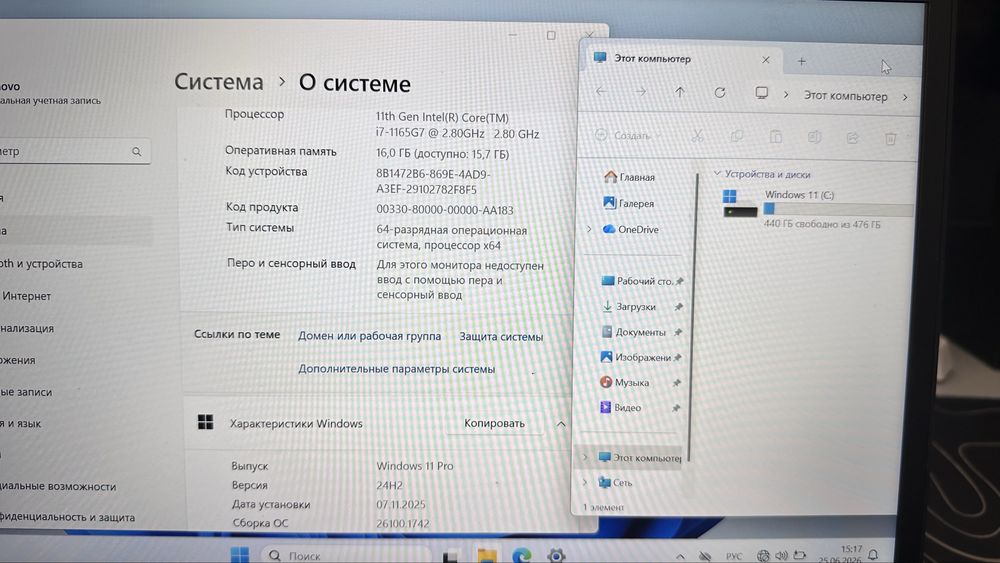
Task: Collapse 'Устройства и диски' group
Action: (717, 173)
